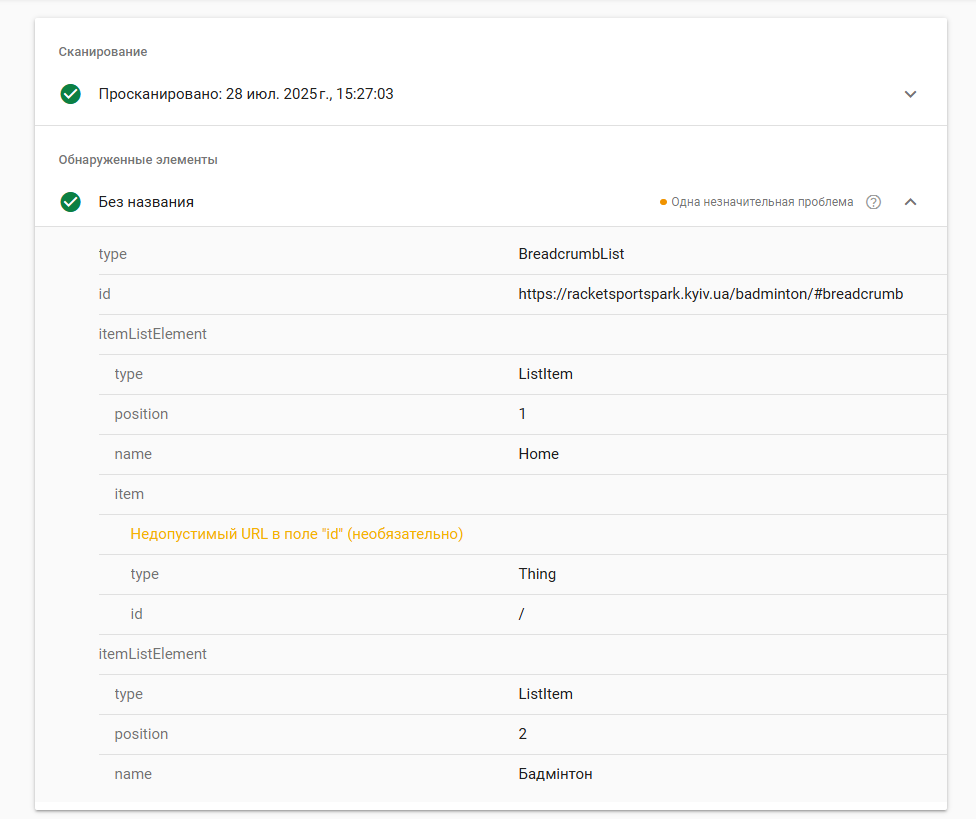Click the Home name value
Image resolution: width=976 pixels, height=819 pixels.
click(x=538, y=454)
